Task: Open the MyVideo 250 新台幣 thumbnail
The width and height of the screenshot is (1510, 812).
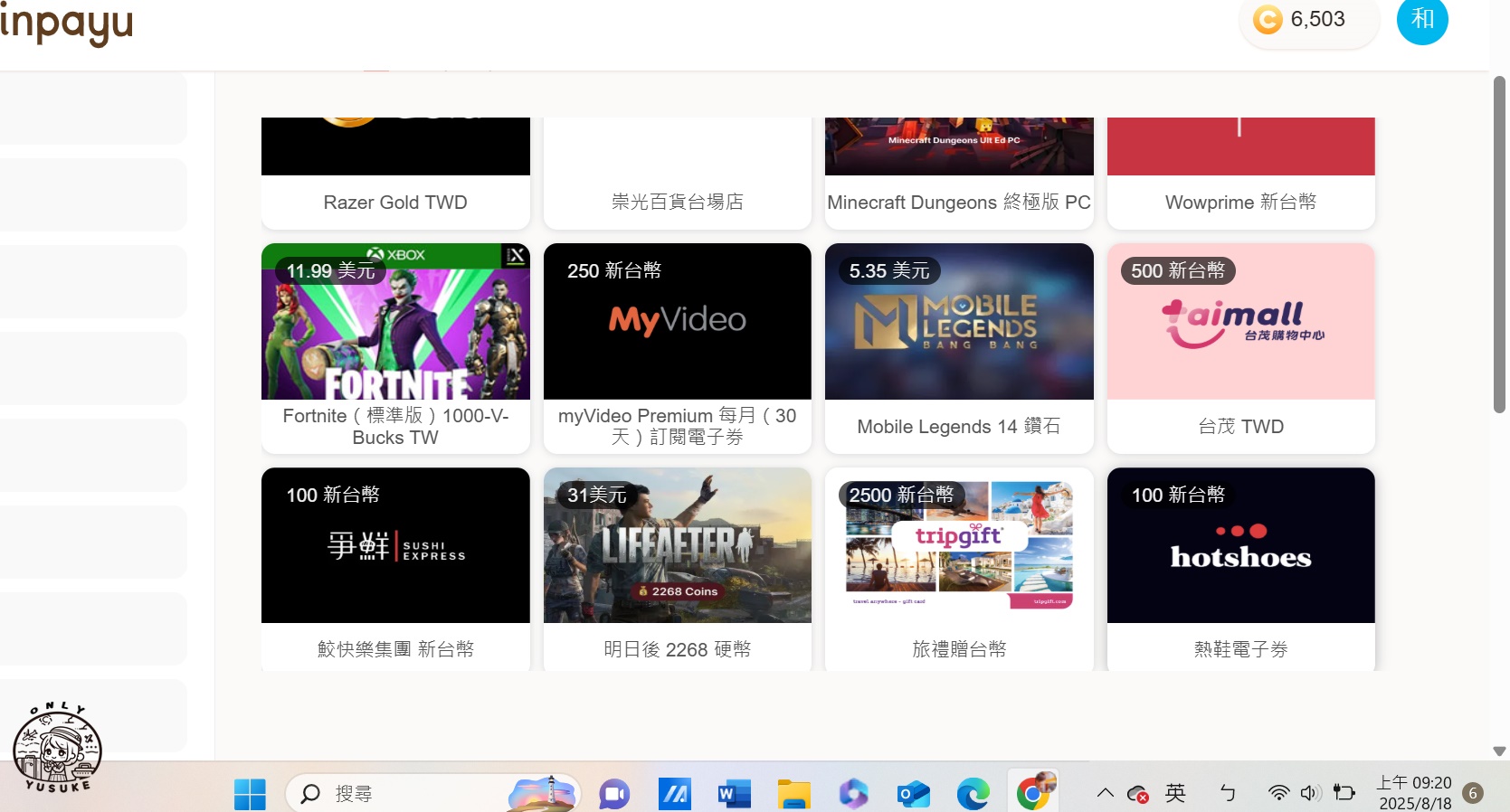Action: point(678,321)
